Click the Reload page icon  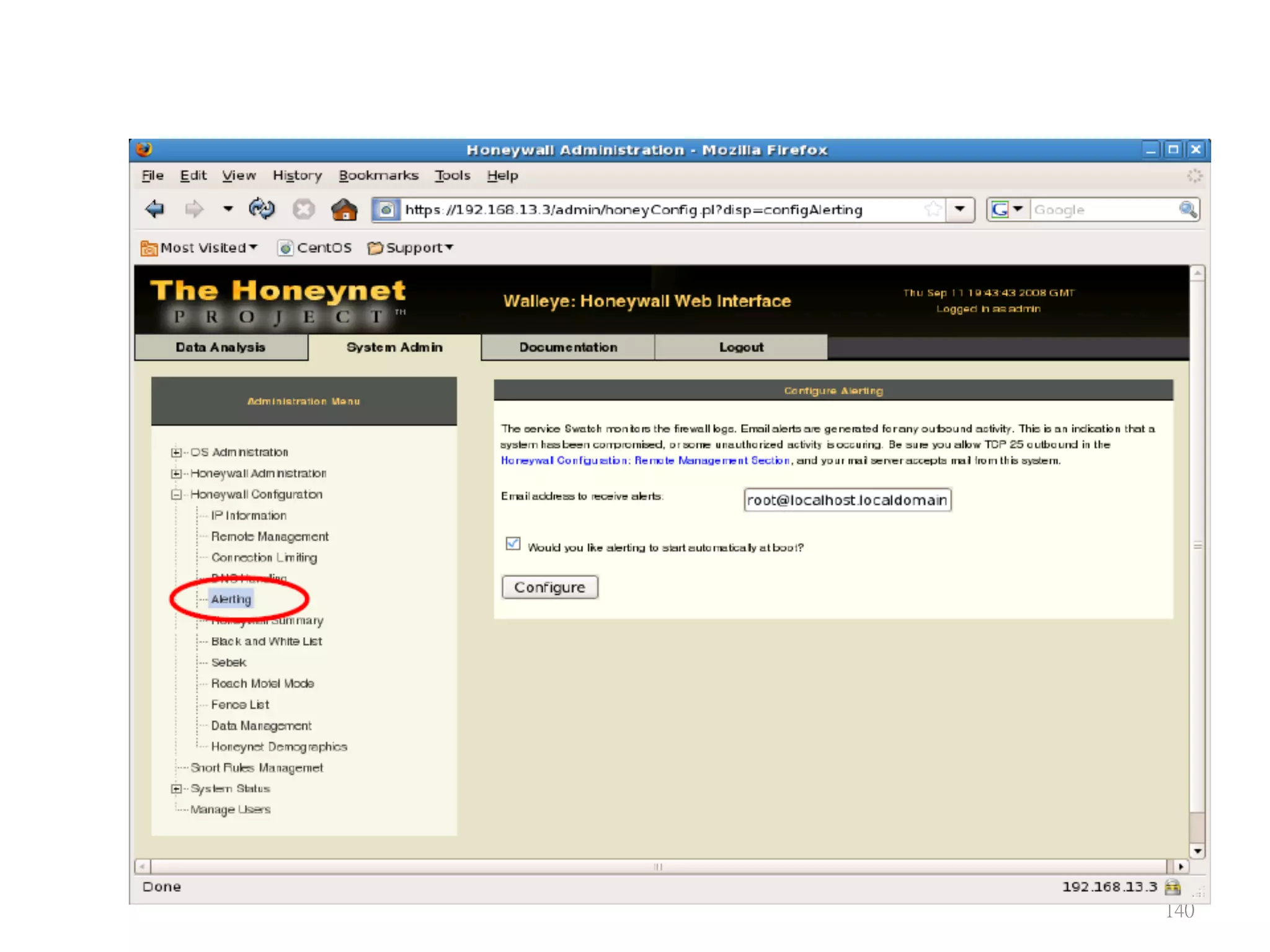[261, 209]
